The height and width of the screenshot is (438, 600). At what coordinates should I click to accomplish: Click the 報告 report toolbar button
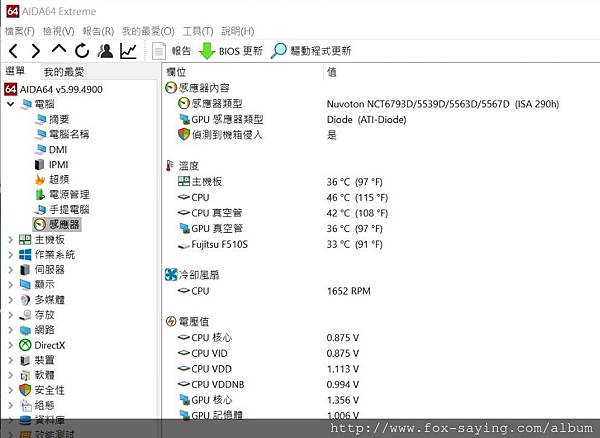pyautogui.click(x=171, y=51)
